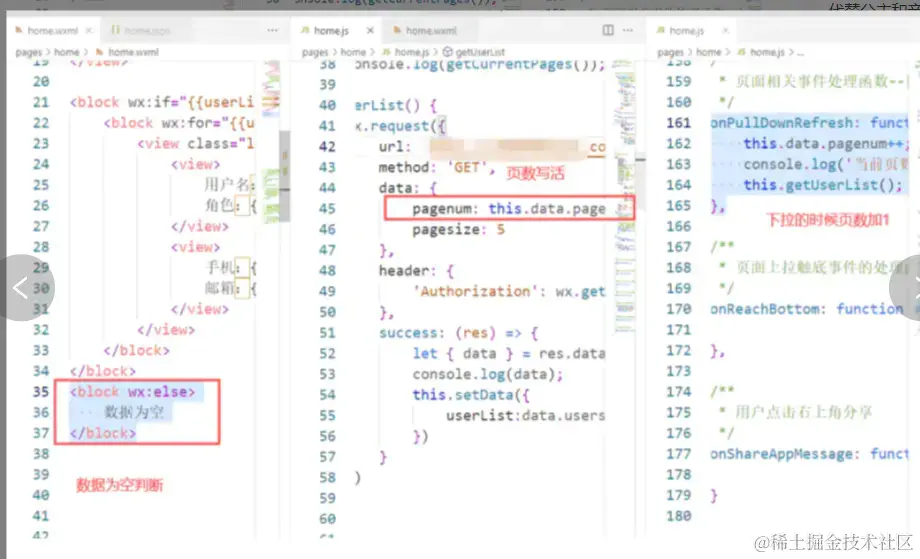920x559 pixels.
Task: Click JSON file icon on home.json tab
Action: (x=116, y=30)
